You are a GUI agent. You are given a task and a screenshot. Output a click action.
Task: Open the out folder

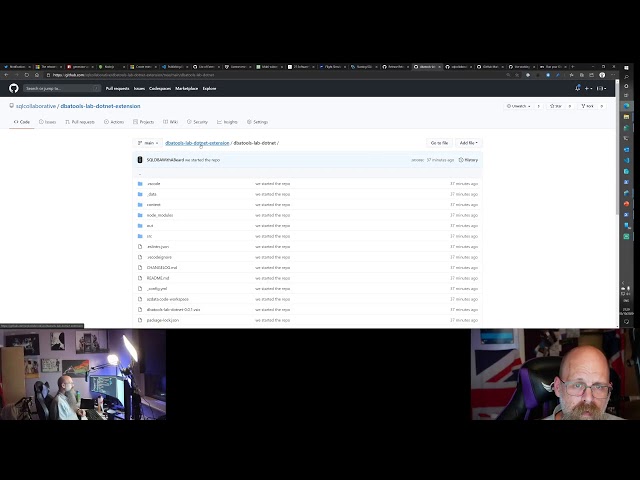150,226
